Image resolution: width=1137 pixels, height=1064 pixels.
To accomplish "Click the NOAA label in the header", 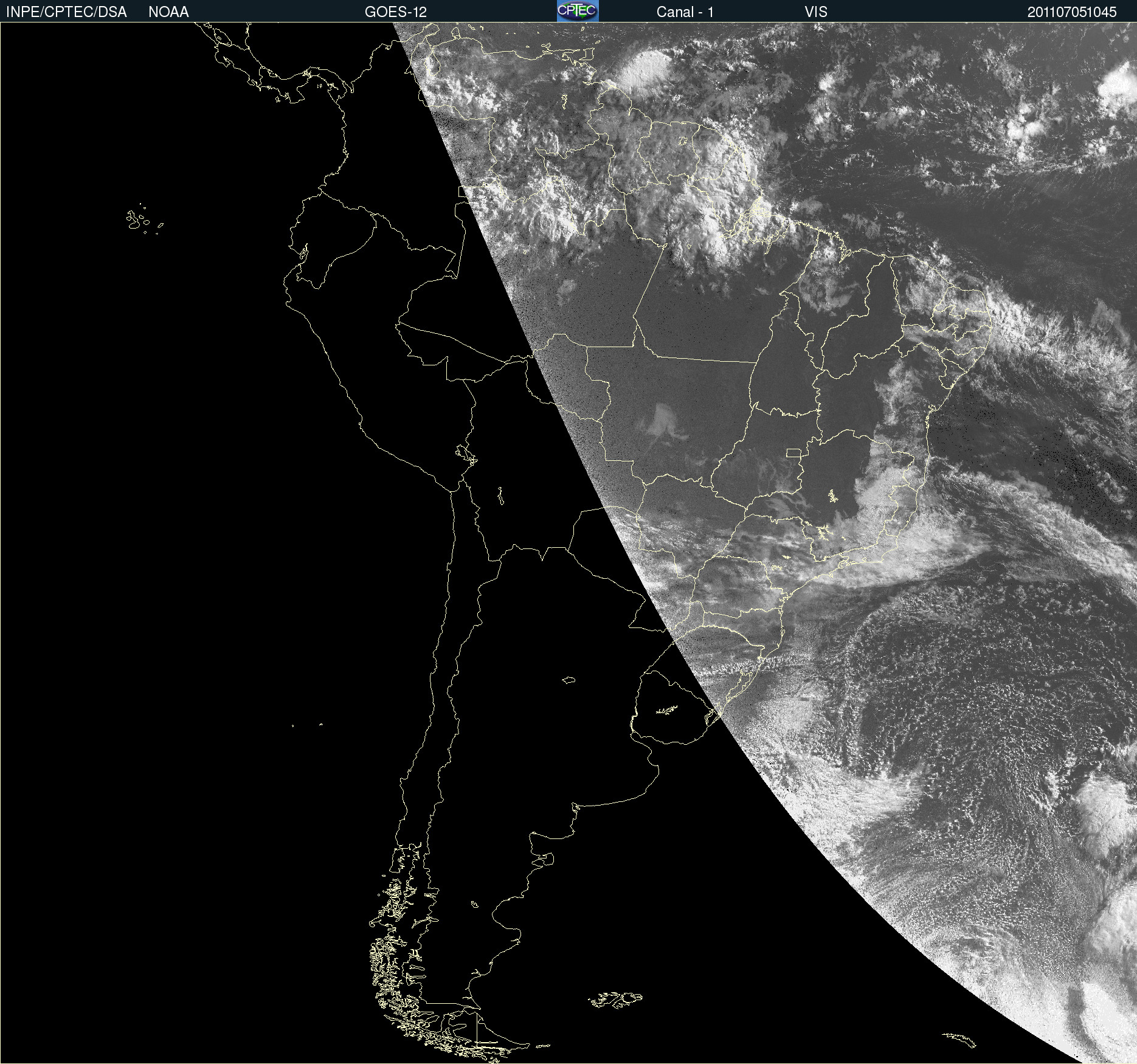I will pos(168,12).
